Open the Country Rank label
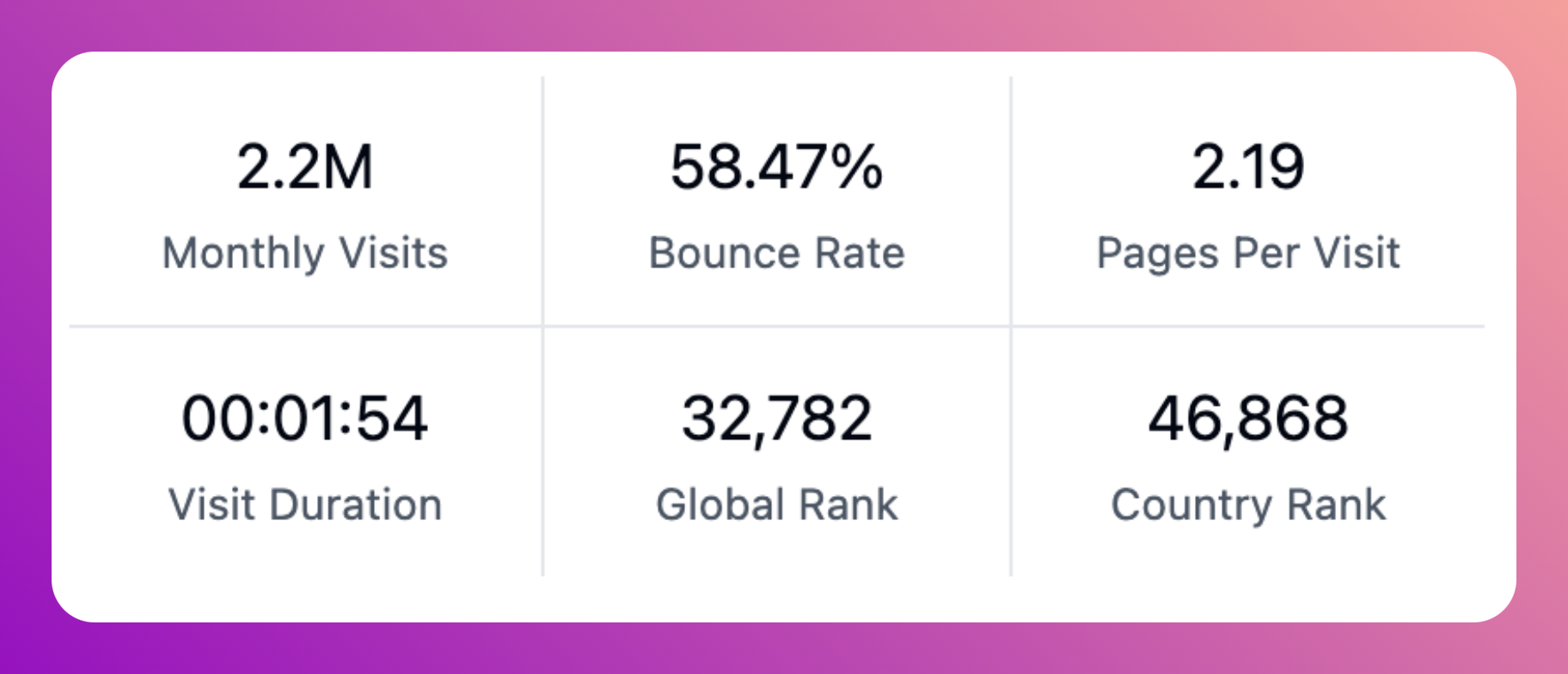The image size is (1568, 674). pyautogui.click(x=1248, y=505)
